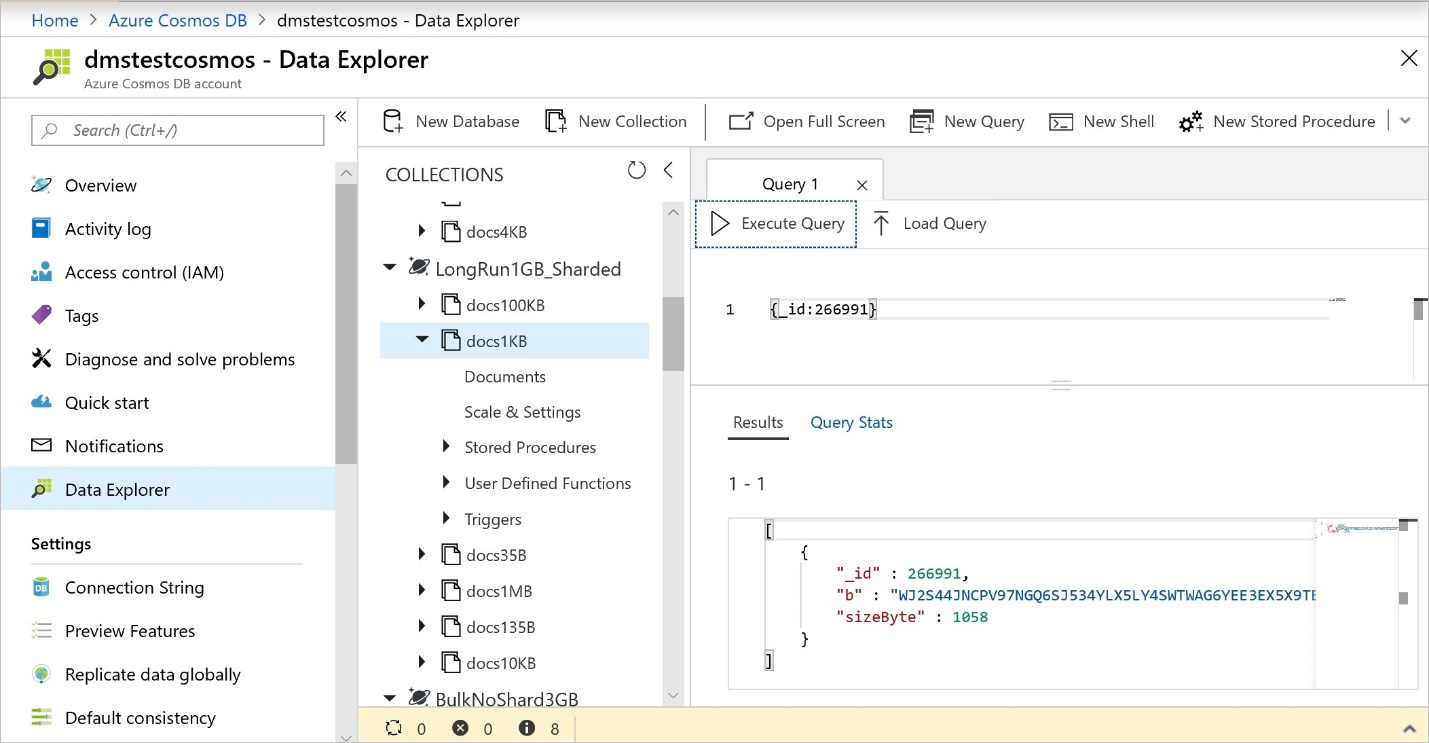Image resolution: width=1429 pixels, height=743 pixels.
Task: Expand the Triggers node
Action: click(446, 519)
